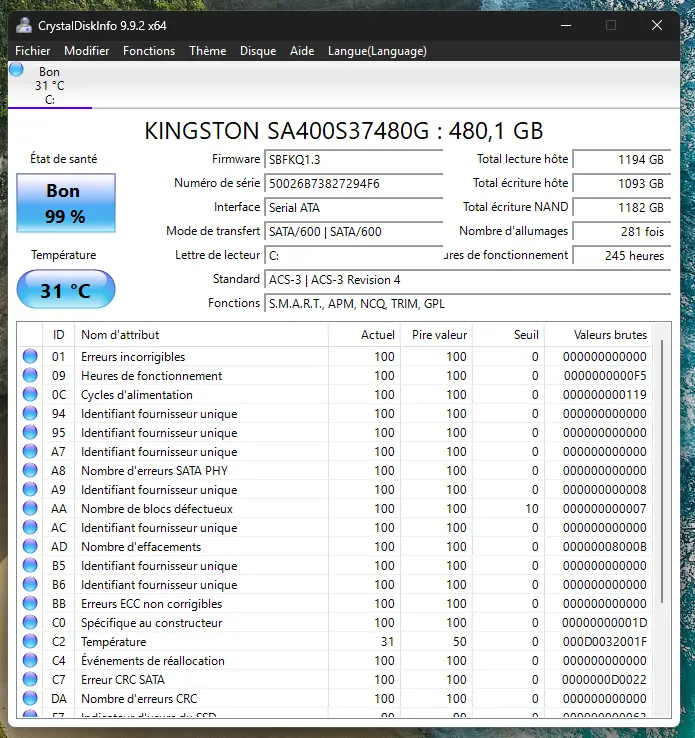Click status orb for Erreur CRC SATA
The image size is (695, 738).
(x=30, y=679)
